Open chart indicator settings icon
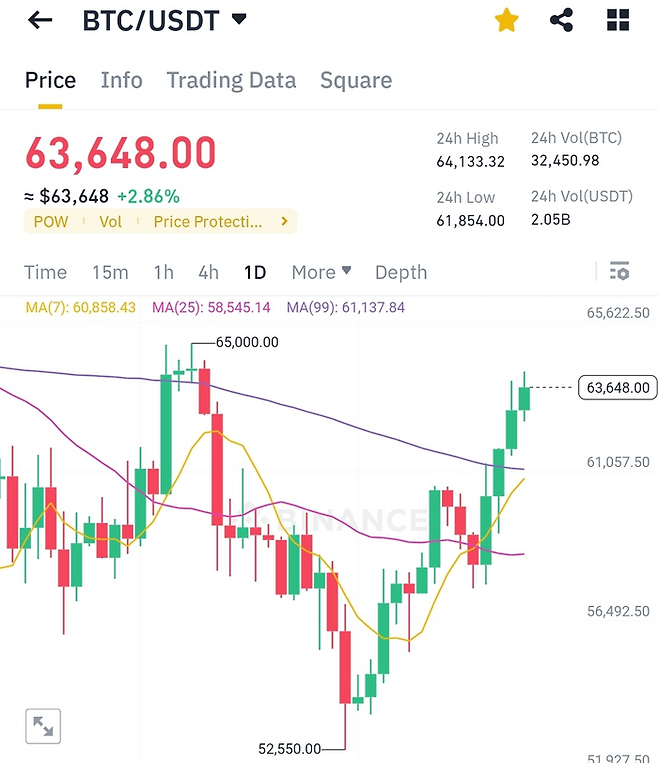This screenshot has height=763, width=658. click(x=619, y=271)
